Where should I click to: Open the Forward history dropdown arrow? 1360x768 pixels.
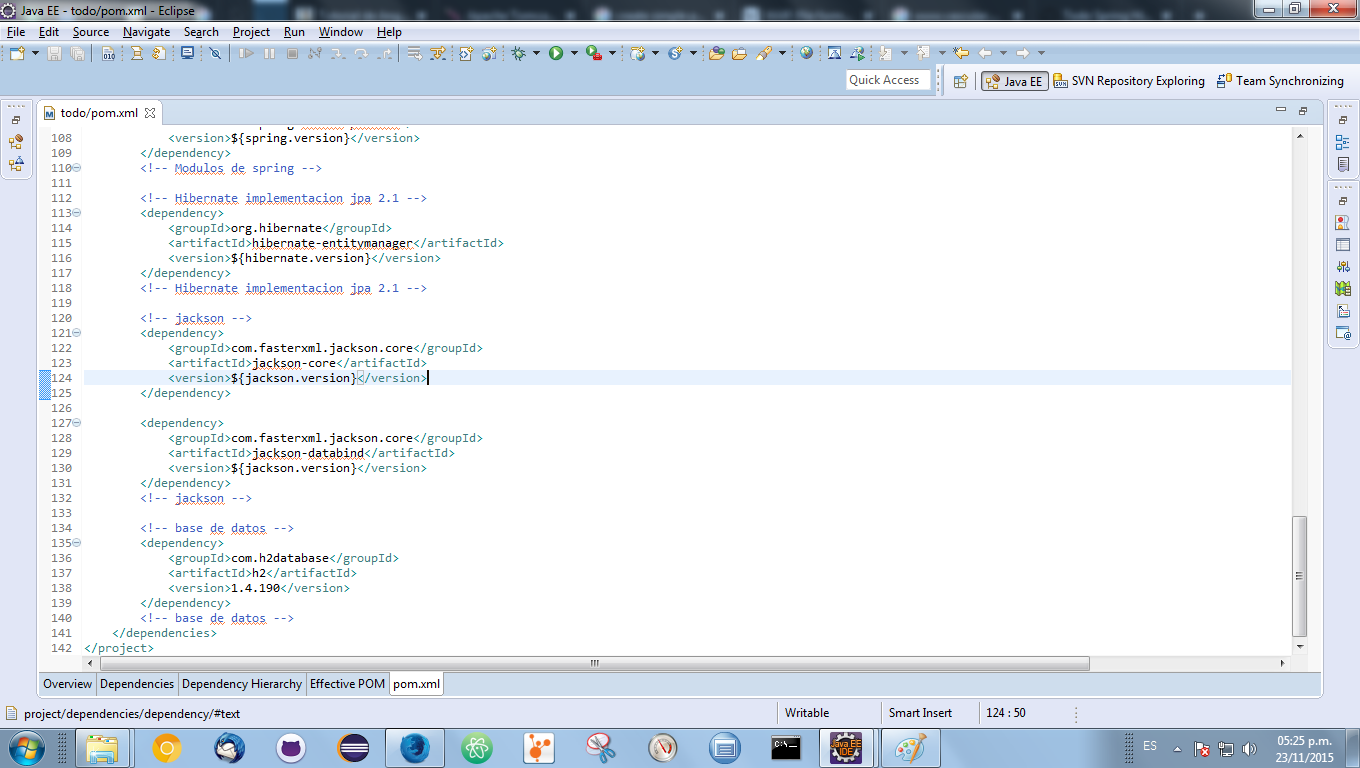click(1041, 53)
